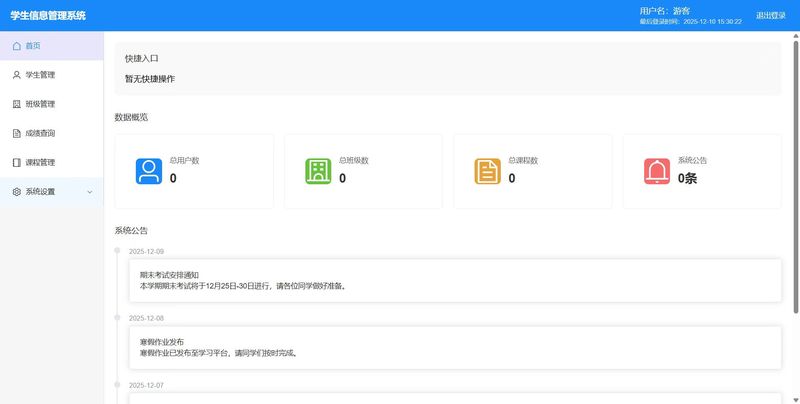The width and height of the screenshot is (800, 404).
Task: Select 班级管理 from the sidebar
Action: coord(40,104)
